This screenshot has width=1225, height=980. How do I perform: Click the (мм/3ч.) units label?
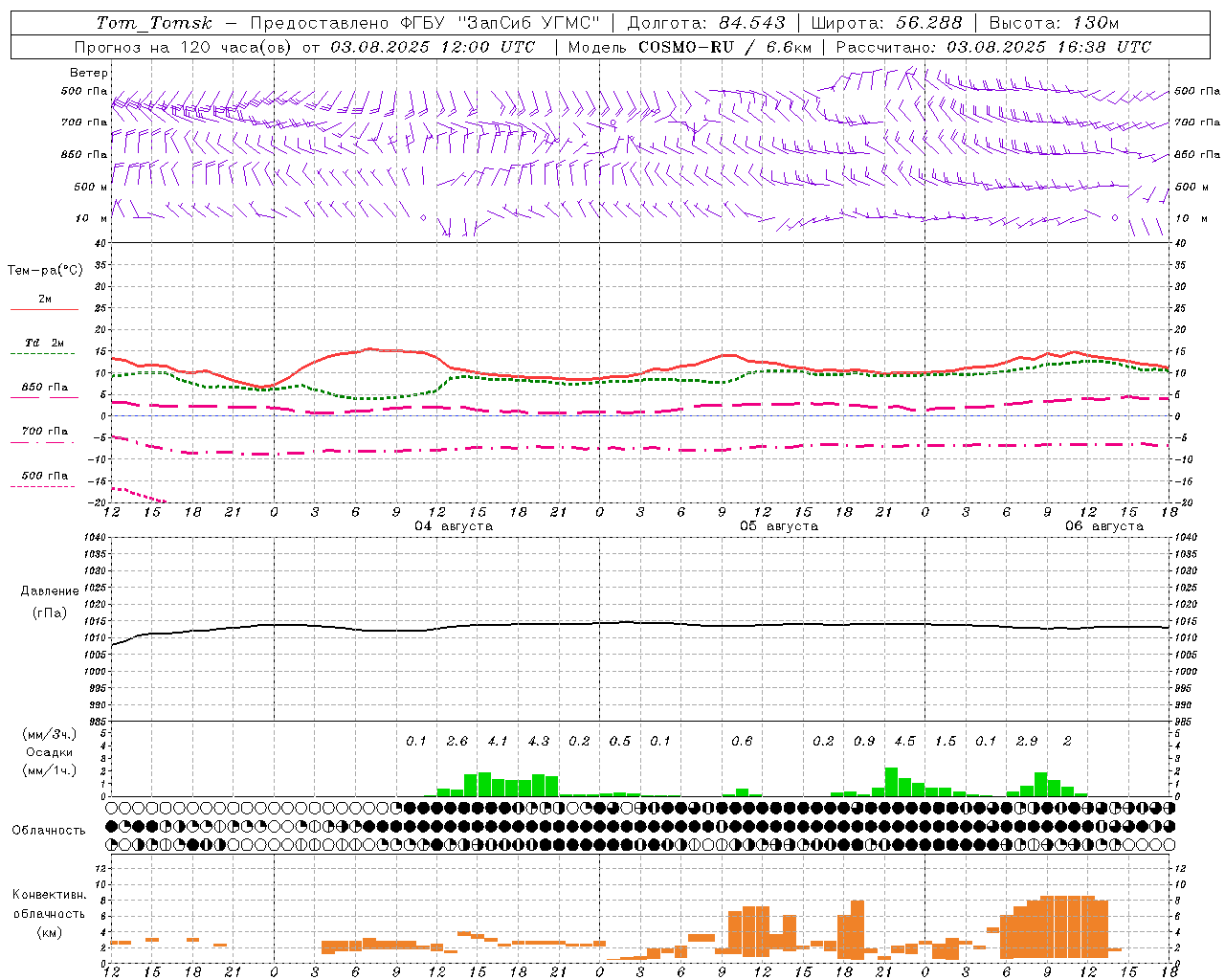coord(50,734)
